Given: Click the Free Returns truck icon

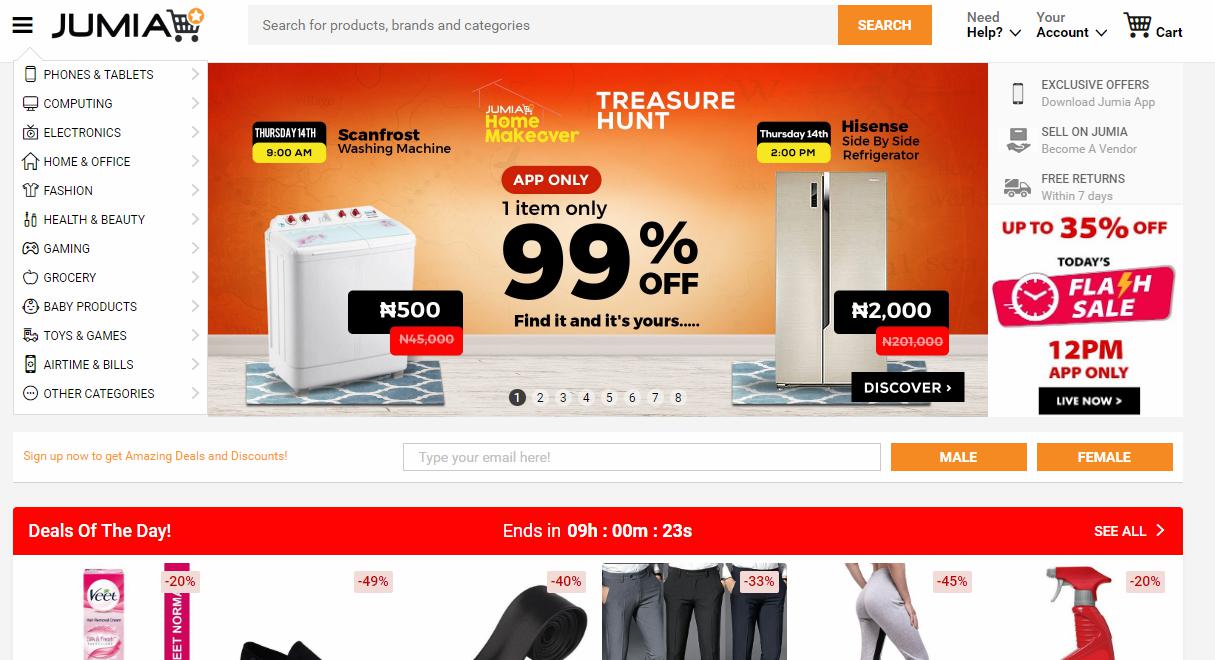Looking at the screenshot, I should (x=1018, y=187).
